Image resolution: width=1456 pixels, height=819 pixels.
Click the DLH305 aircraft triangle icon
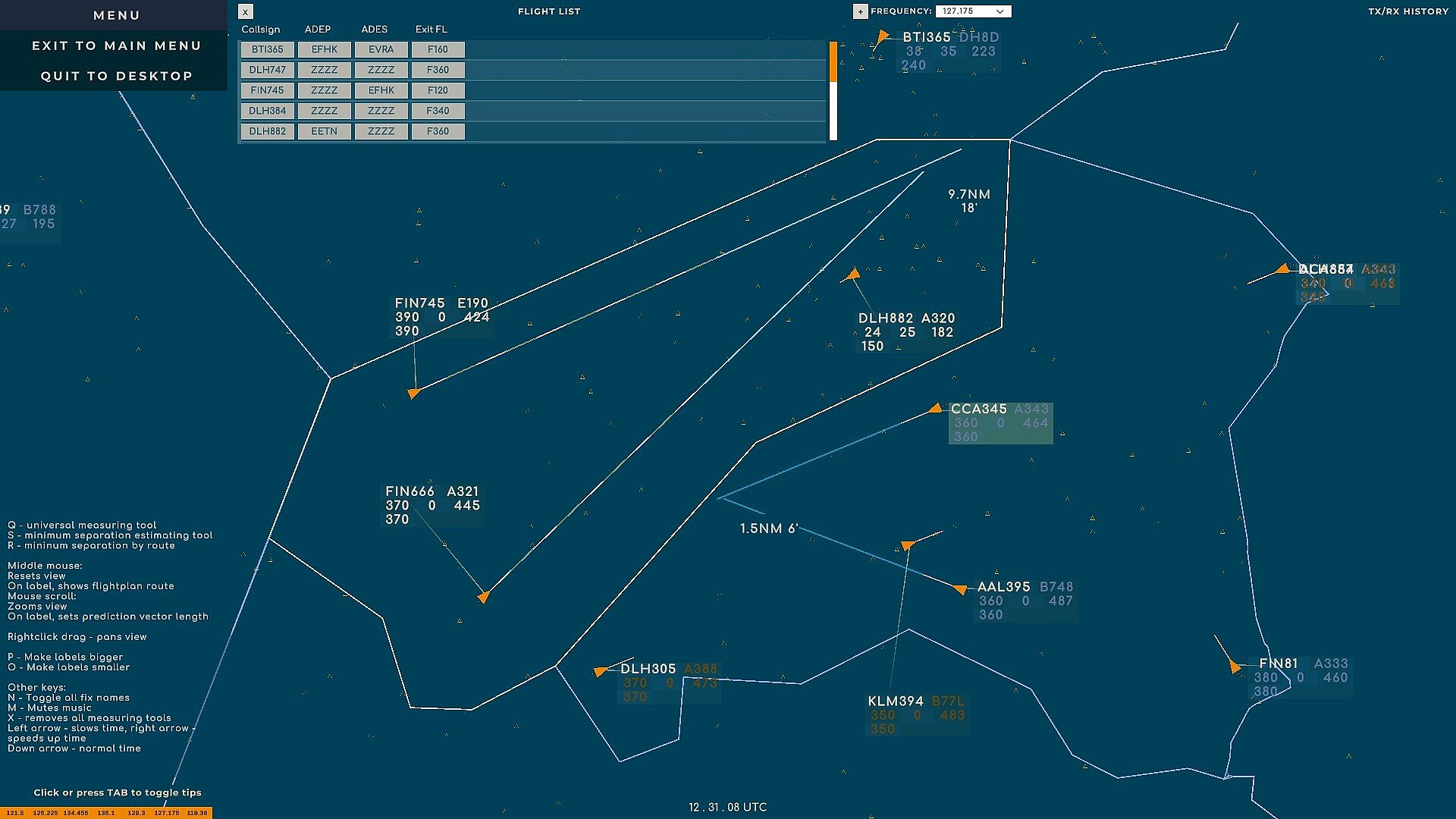click(x=601, y=671)
